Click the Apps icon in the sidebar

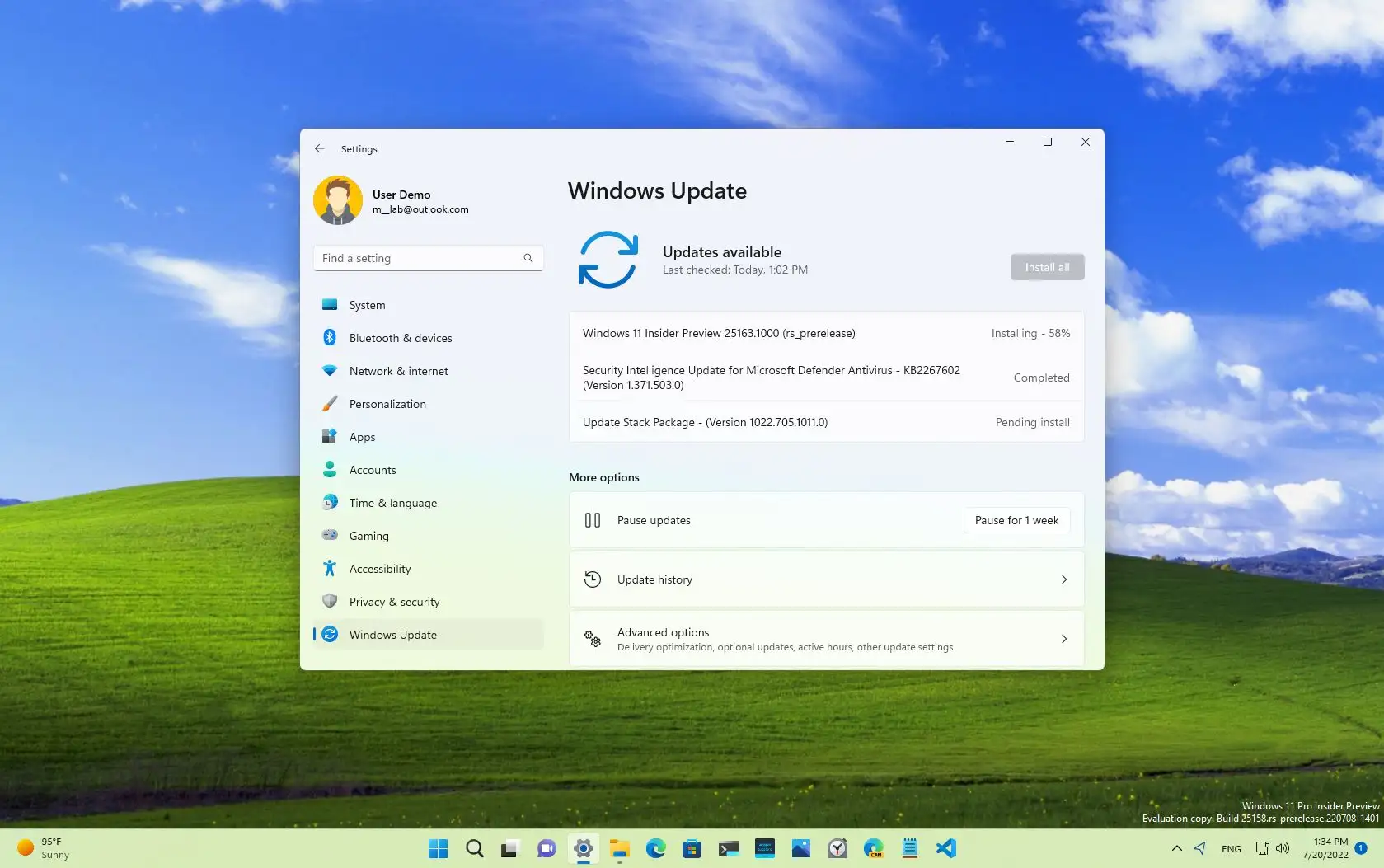point(330,436)
